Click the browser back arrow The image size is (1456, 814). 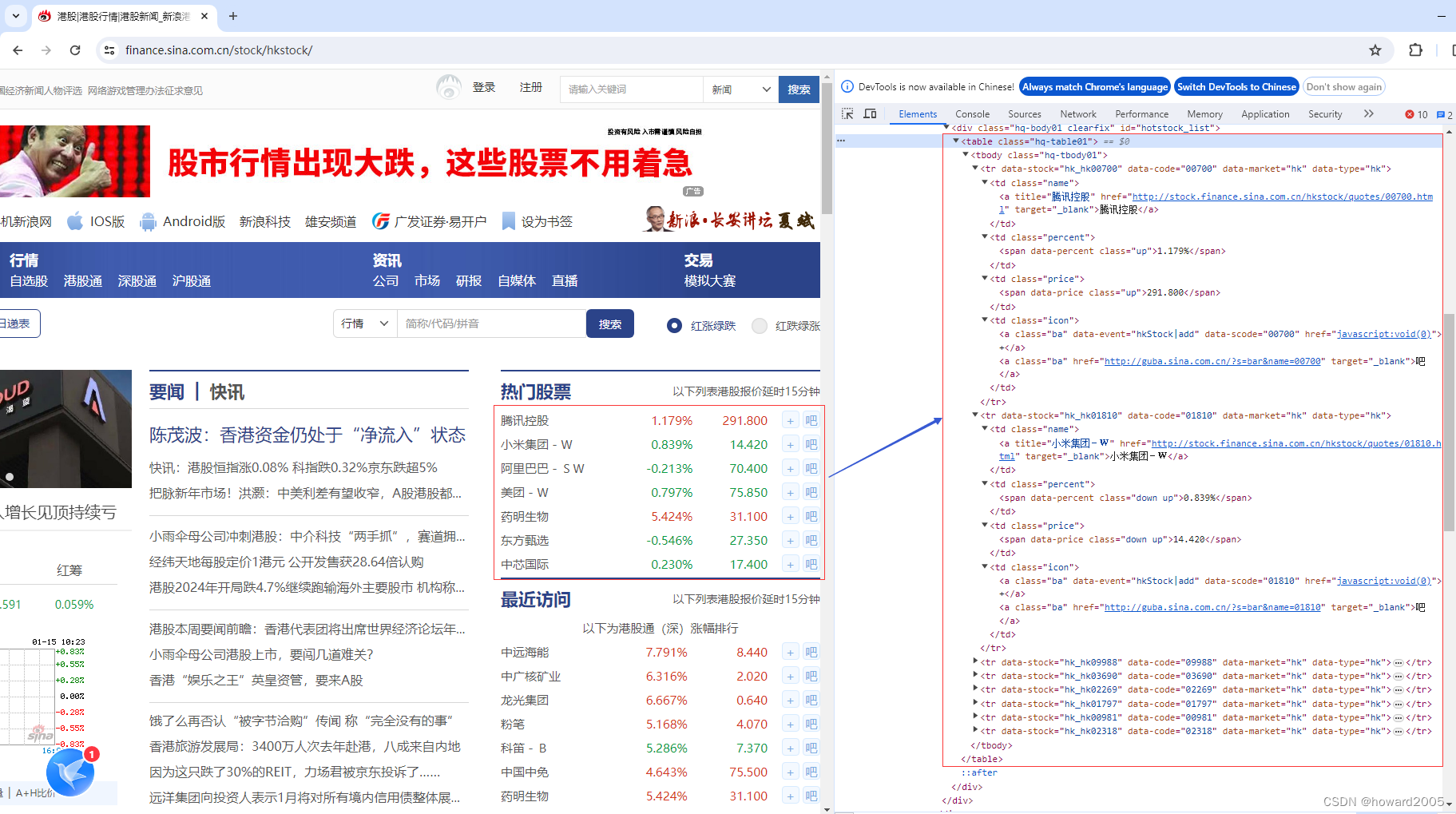[x=18, y=50]
